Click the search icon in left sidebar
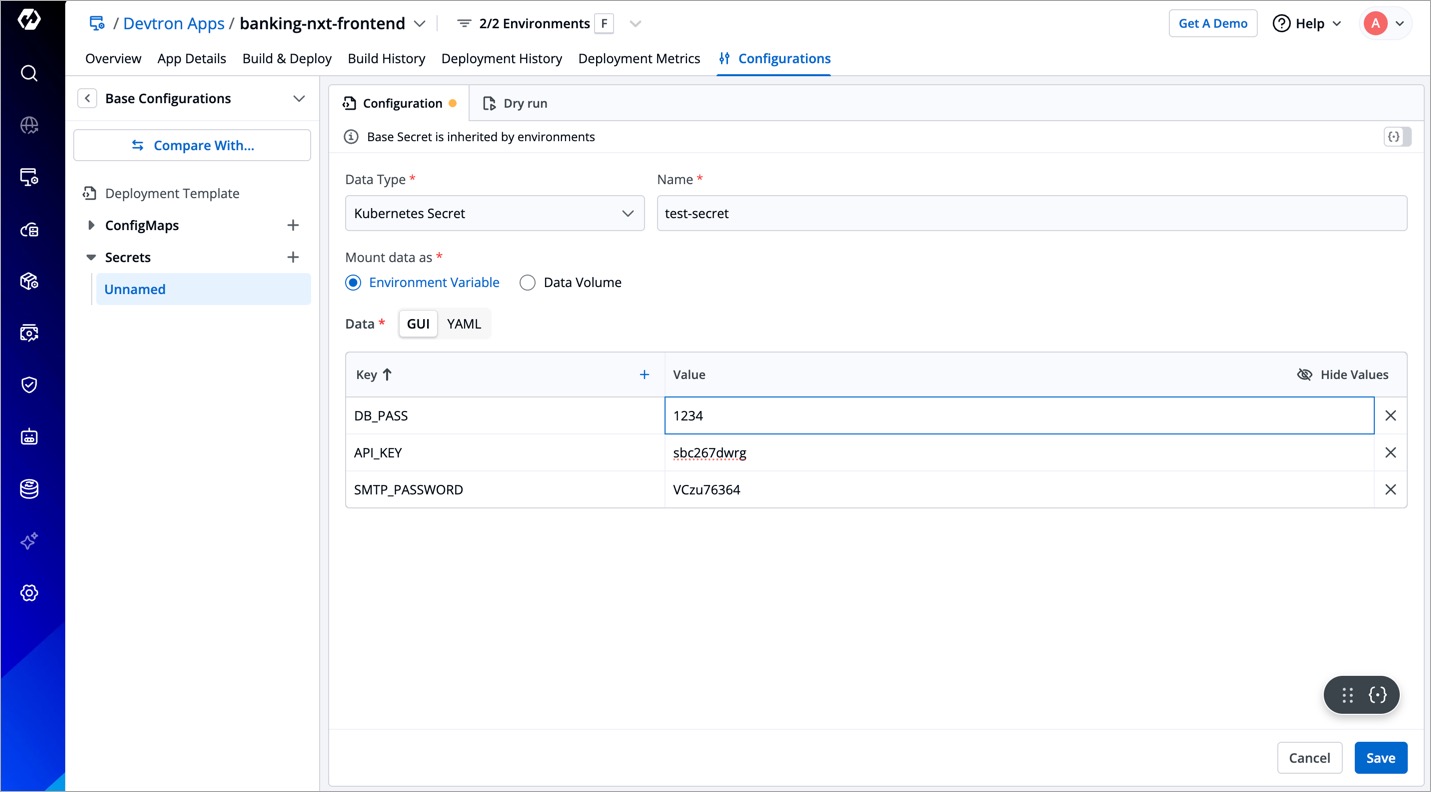This screenshot has width=1431, height=792. [x=29, y=73]
